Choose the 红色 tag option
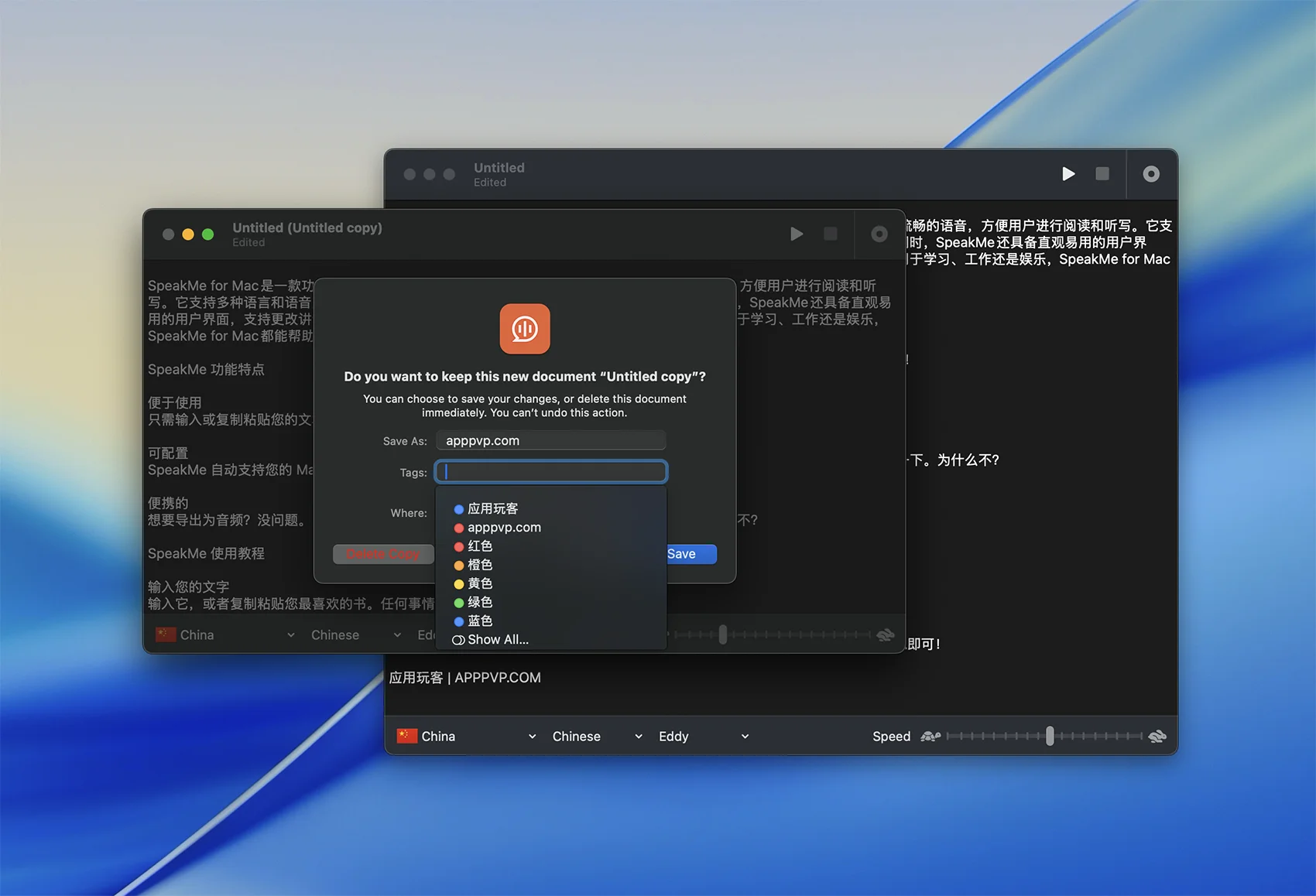This screenshot has width=1316, height=896. pyautogui.click(x=479, y=546)
